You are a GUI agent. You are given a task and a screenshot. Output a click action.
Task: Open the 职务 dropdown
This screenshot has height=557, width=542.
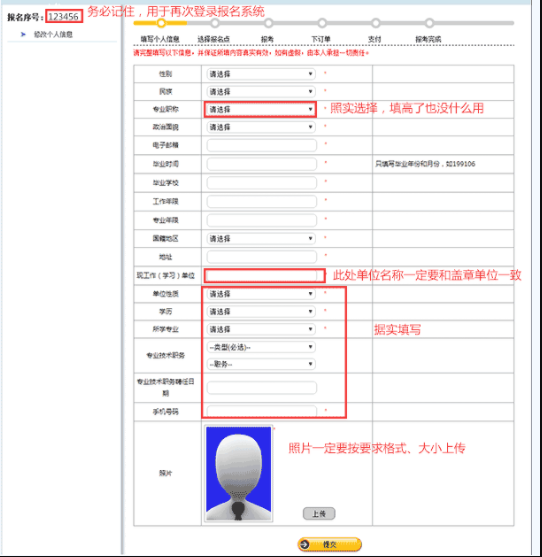[261, 364]
